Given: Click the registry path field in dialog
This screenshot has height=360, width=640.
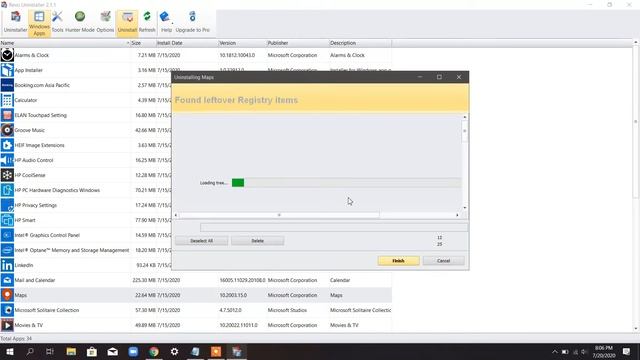Looking at the screenshot, I should 334,227.
